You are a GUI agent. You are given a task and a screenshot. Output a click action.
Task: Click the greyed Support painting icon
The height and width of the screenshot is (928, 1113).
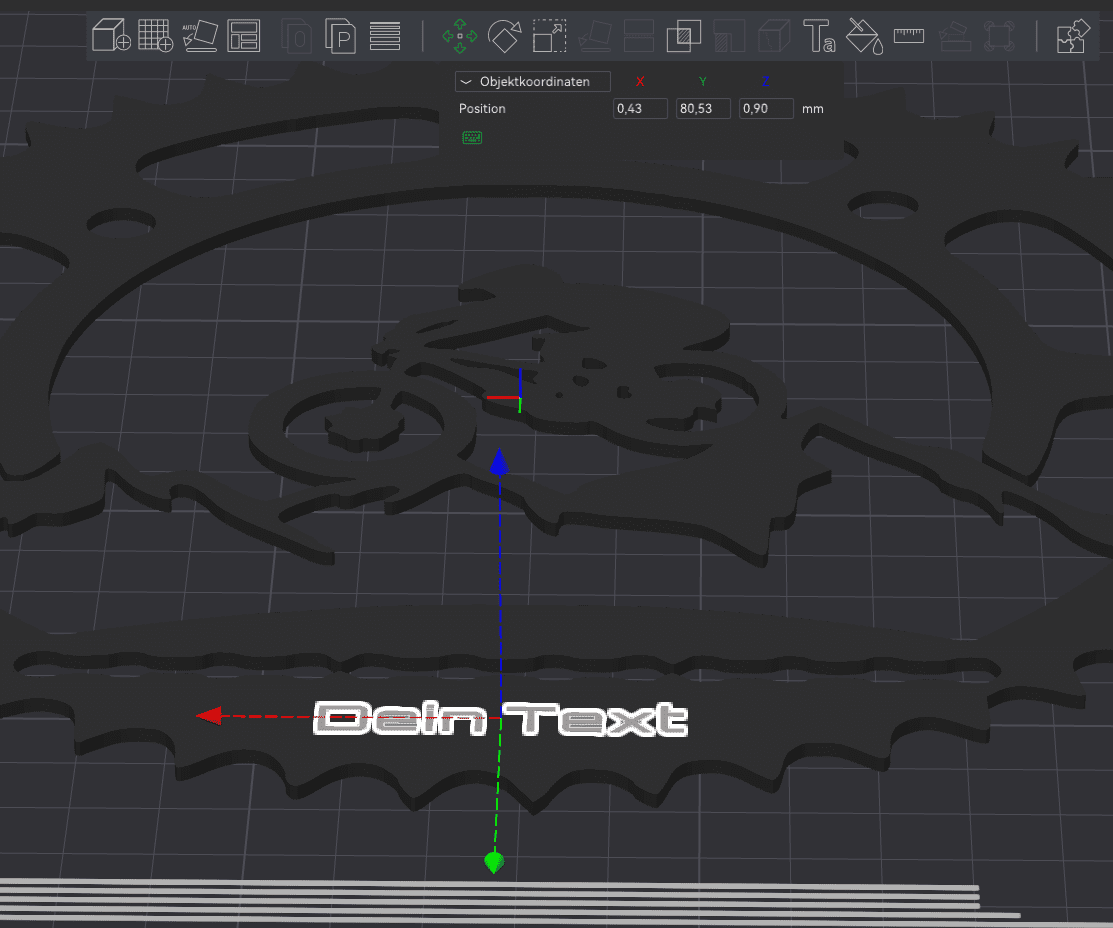point(729,36)
